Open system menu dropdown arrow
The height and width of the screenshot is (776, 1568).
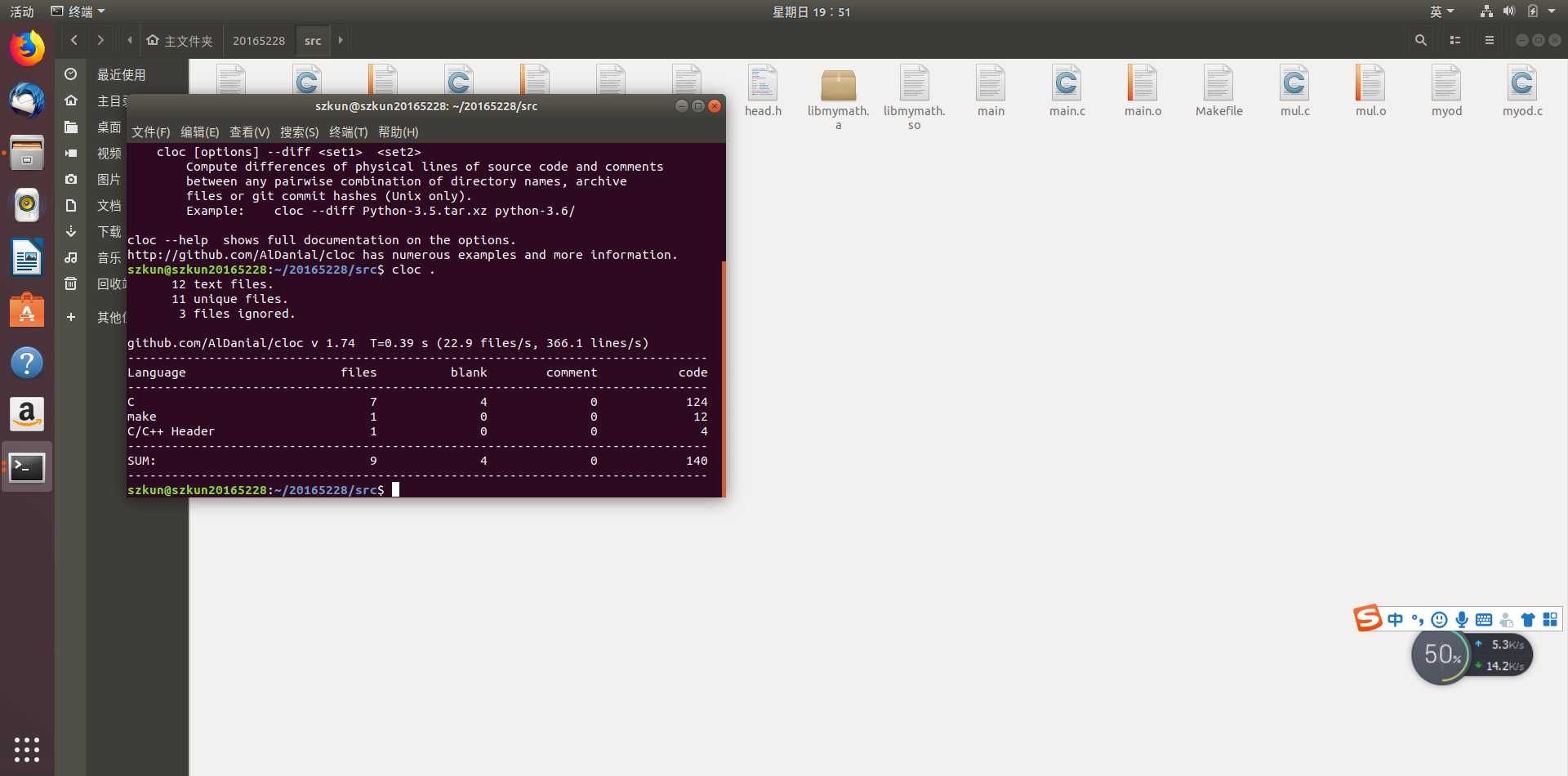click(1552, 11)
